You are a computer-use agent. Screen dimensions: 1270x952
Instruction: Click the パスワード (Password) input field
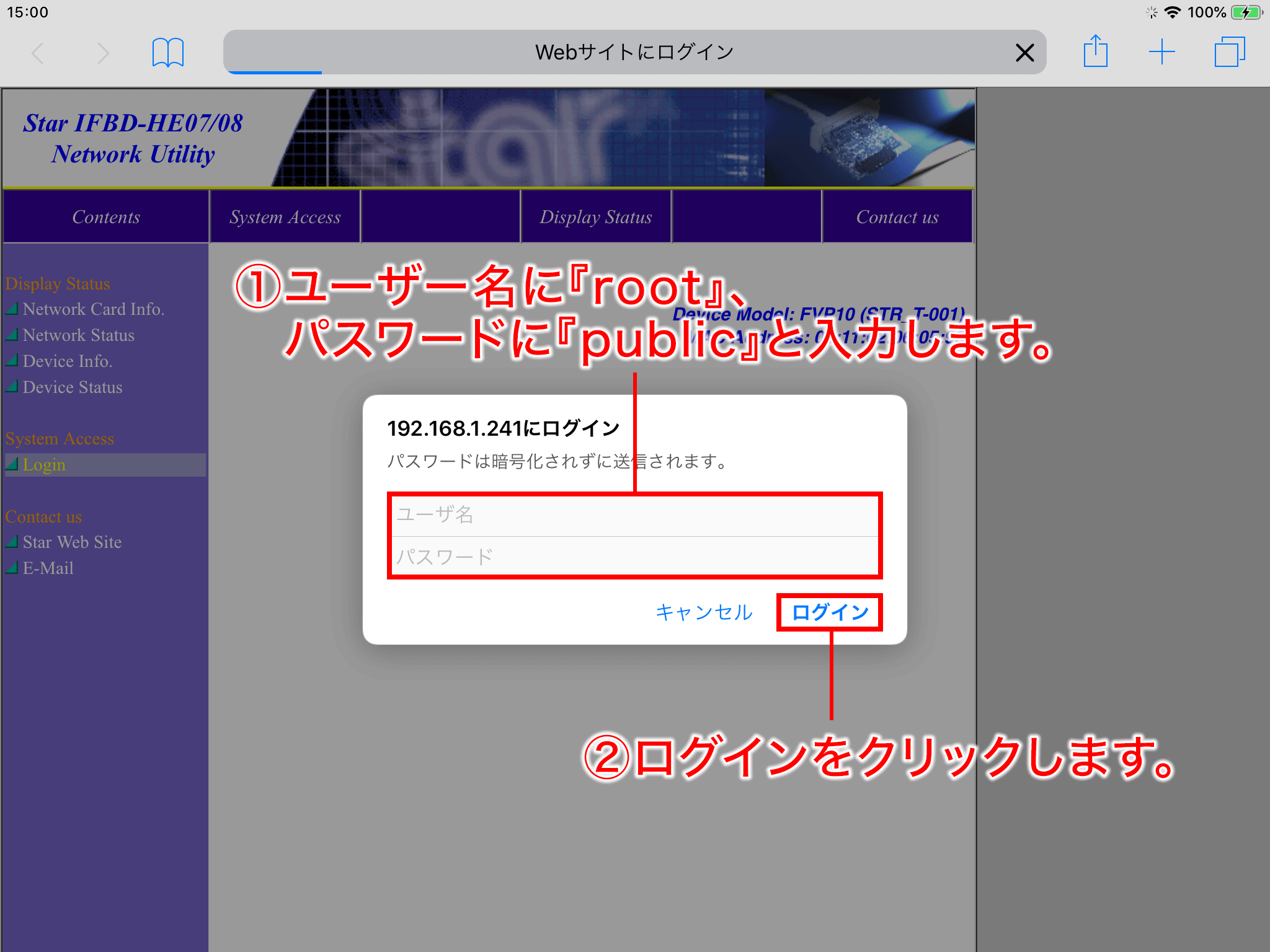pyautogui.click(x=634, y=557)
